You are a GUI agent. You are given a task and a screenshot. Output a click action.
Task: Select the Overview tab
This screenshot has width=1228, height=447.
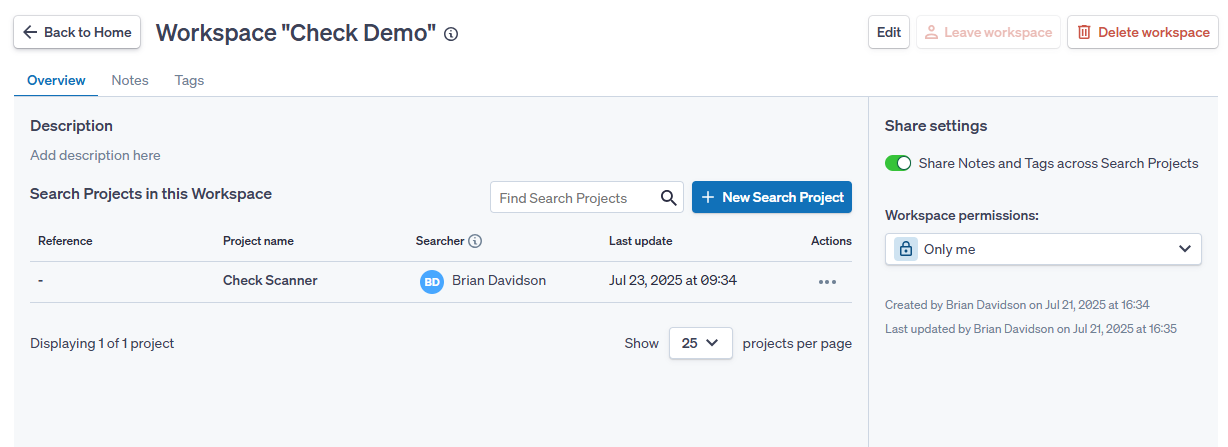point(56,80)
